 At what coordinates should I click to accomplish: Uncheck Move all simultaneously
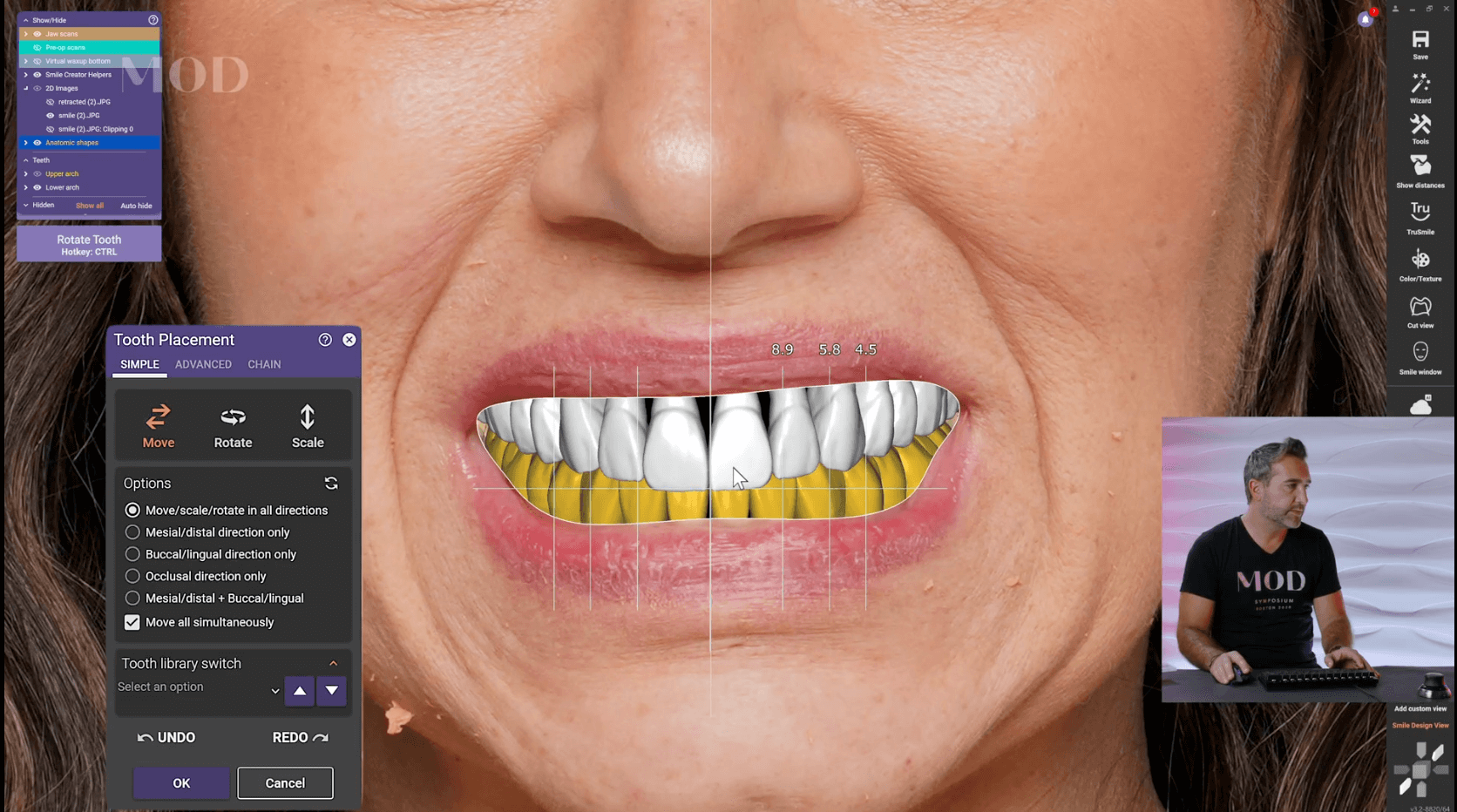[x=132, y=622]
